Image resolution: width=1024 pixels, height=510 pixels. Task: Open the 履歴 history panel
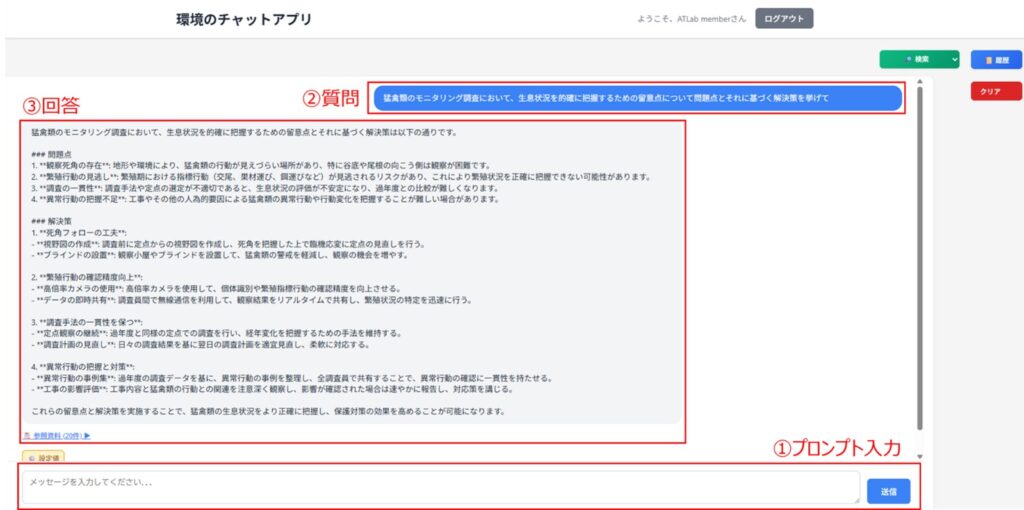pyautogui.click(x=996, y=60)
